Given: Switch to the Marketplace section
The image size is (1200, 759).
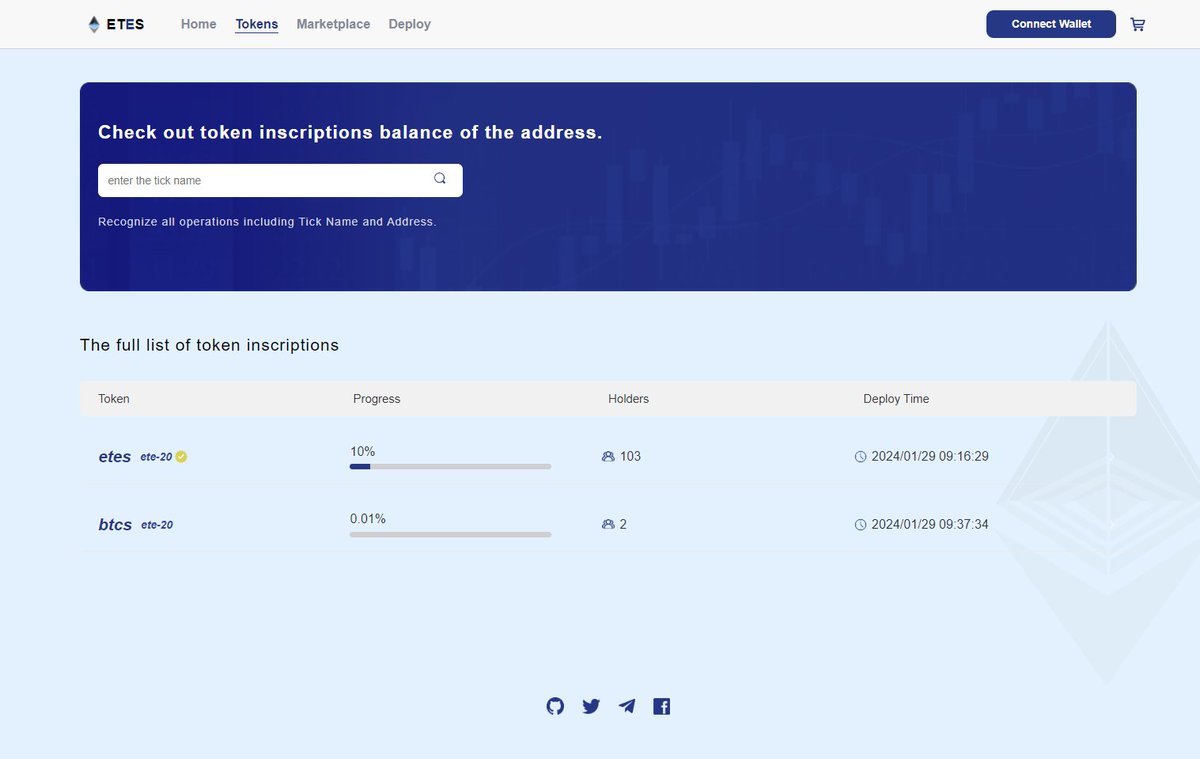Looking at the screenshot, I should click(x=333, y=24).
